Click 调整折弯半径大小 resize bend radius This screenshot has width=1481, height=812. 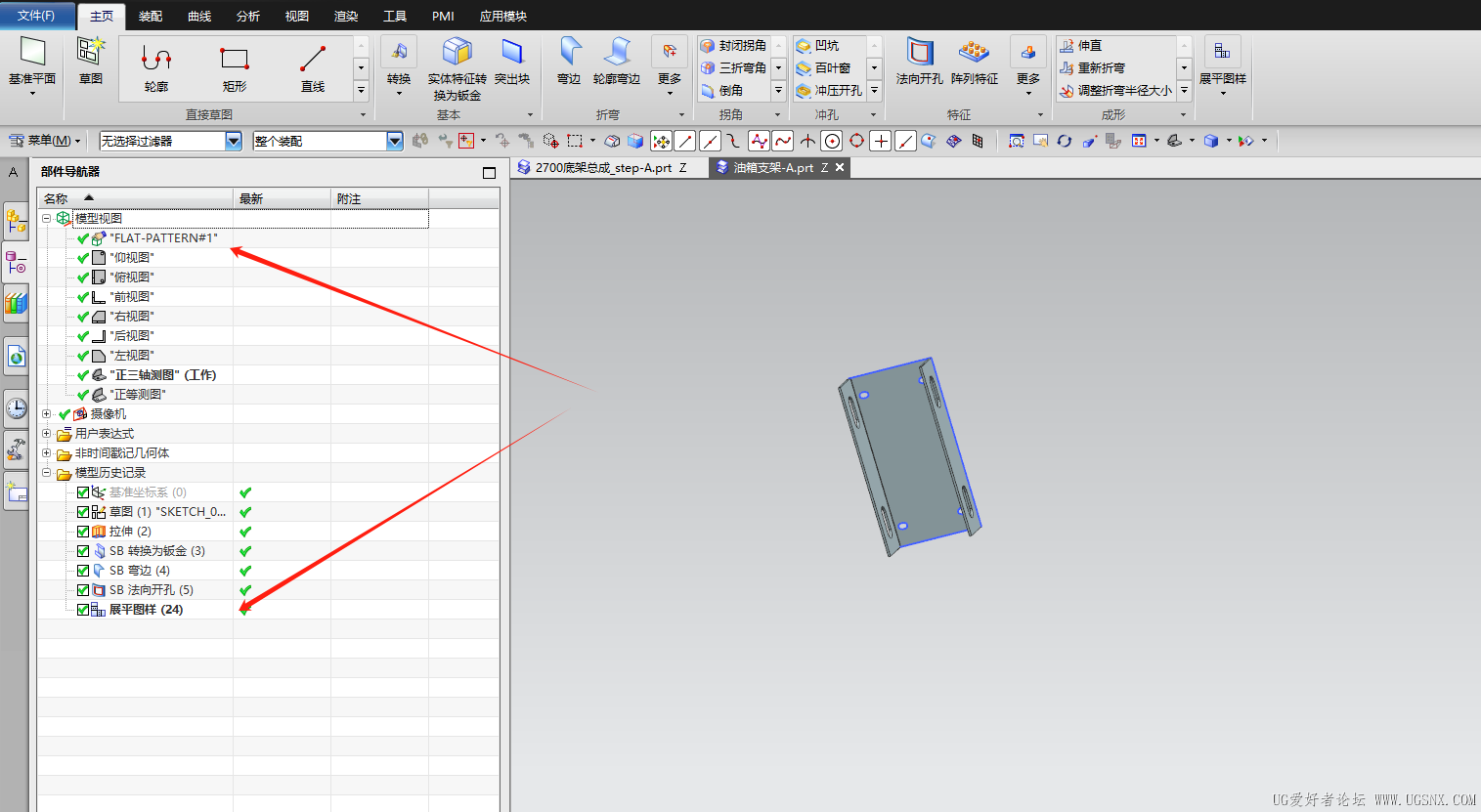(1116, 90)
